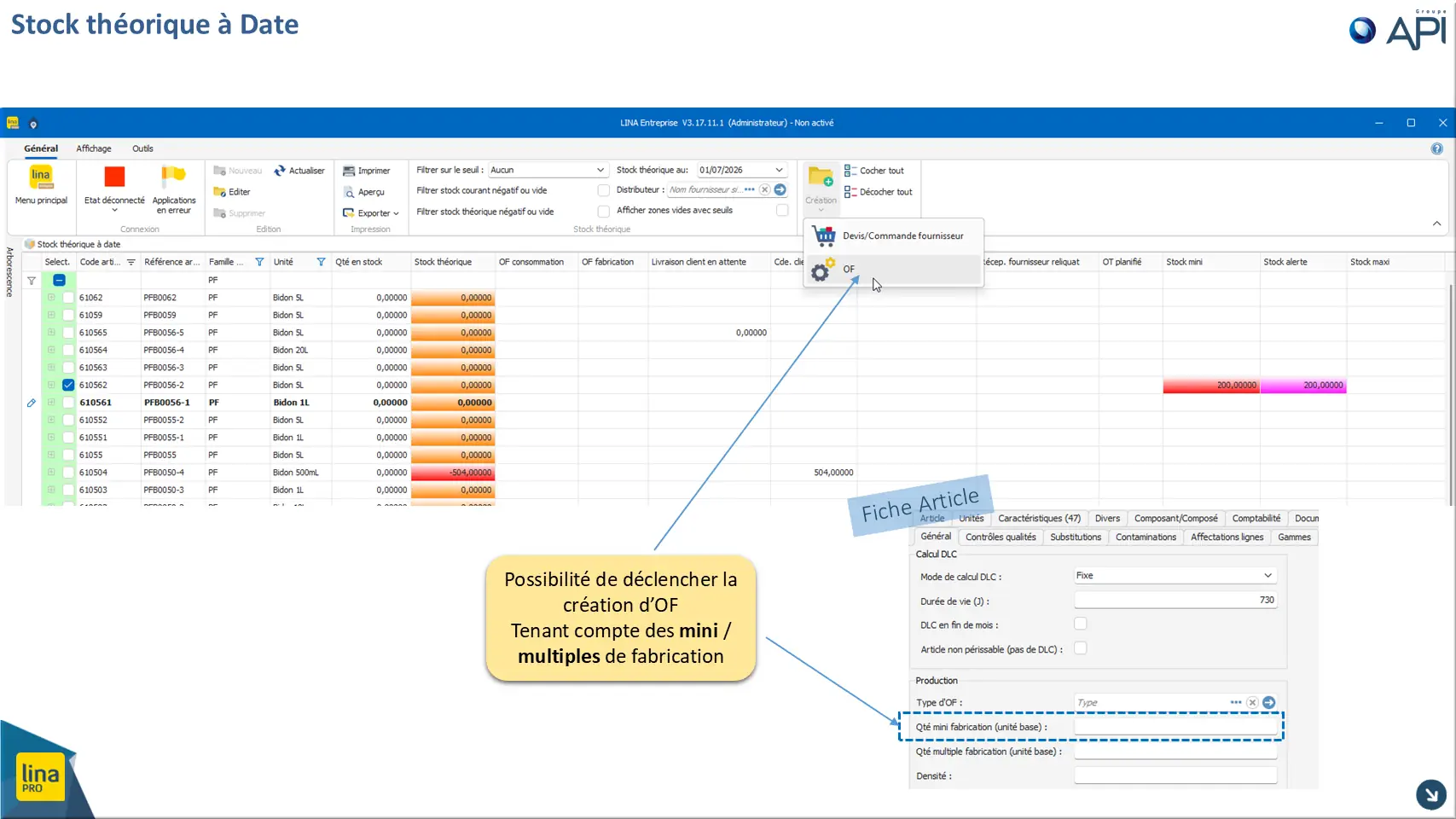Toggle Filtrer stock théorique négatif ou vide
Viewport: 1456px width, 819px height.
click(603, 211)
